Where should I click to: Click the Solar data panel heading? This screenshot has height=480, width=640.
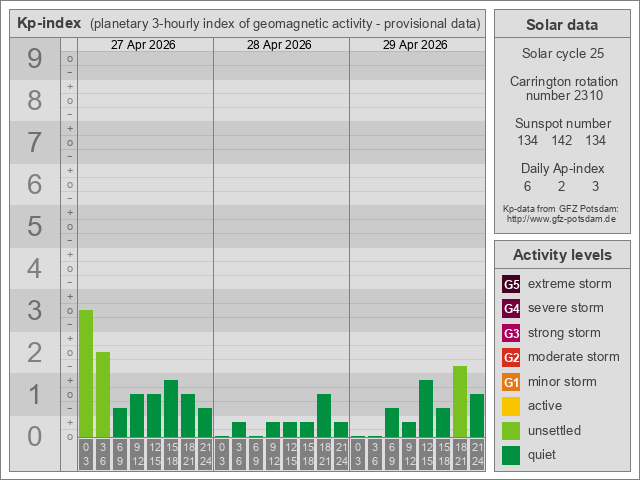tap(561, 25)
